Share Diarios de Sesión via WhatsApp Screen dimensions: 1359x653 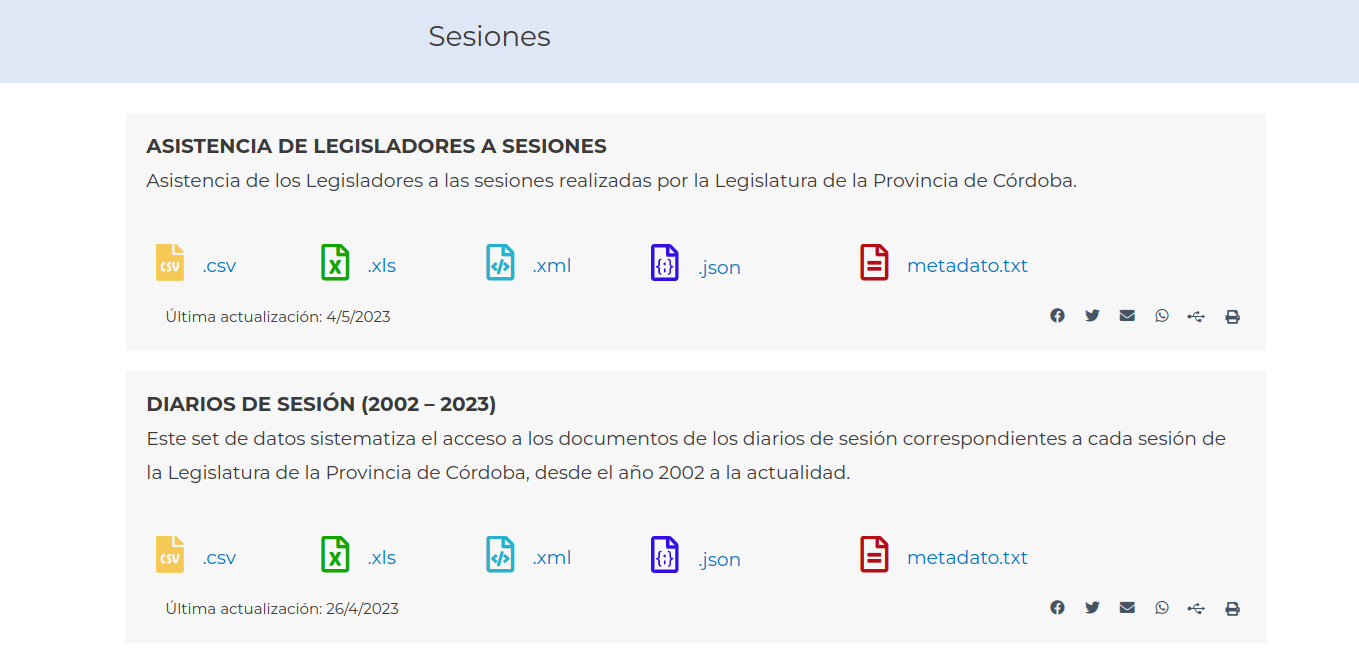1161,608
